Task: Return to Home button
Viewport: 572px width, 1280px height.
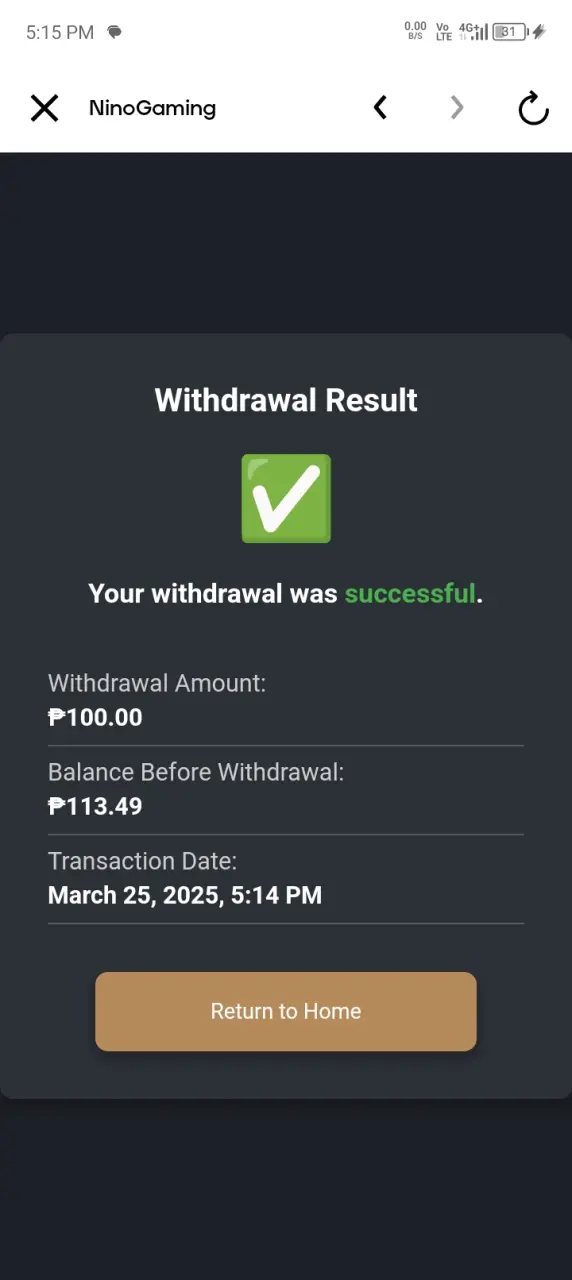Action: click(286, 1011)
